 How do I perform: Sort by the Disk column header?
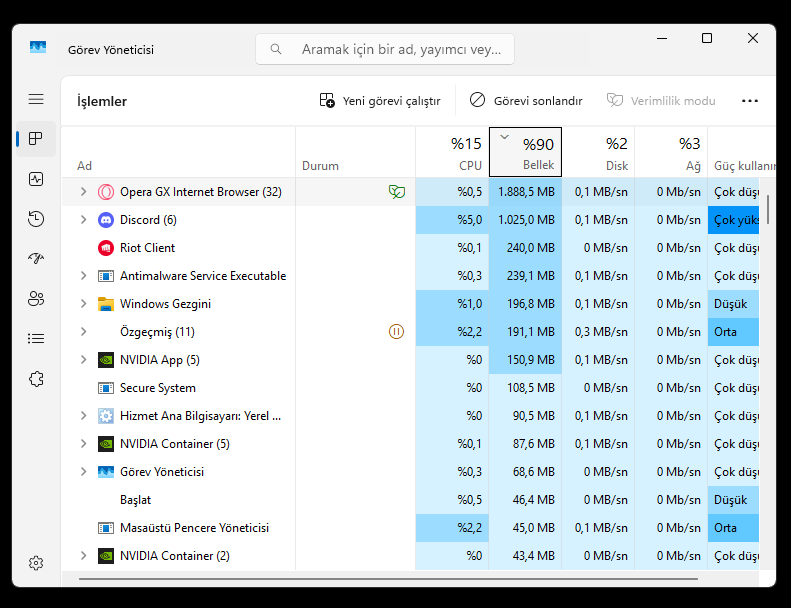(598, 152)
